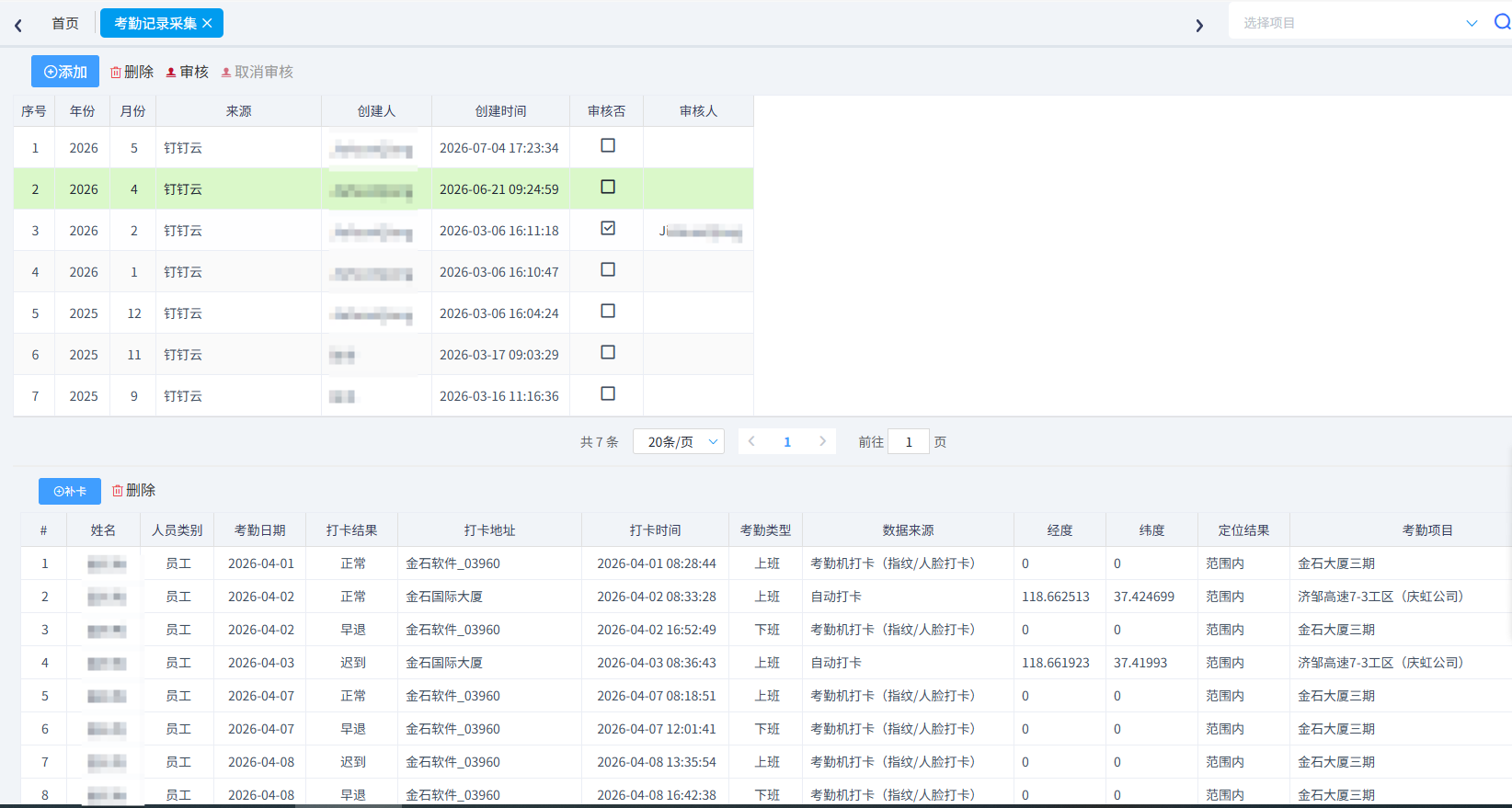This screenshot has width=1512, height=808.
Task: Toggle 审核否 checkbox for 2026-03-06 16:10:47 row
Action: (608, 269)
